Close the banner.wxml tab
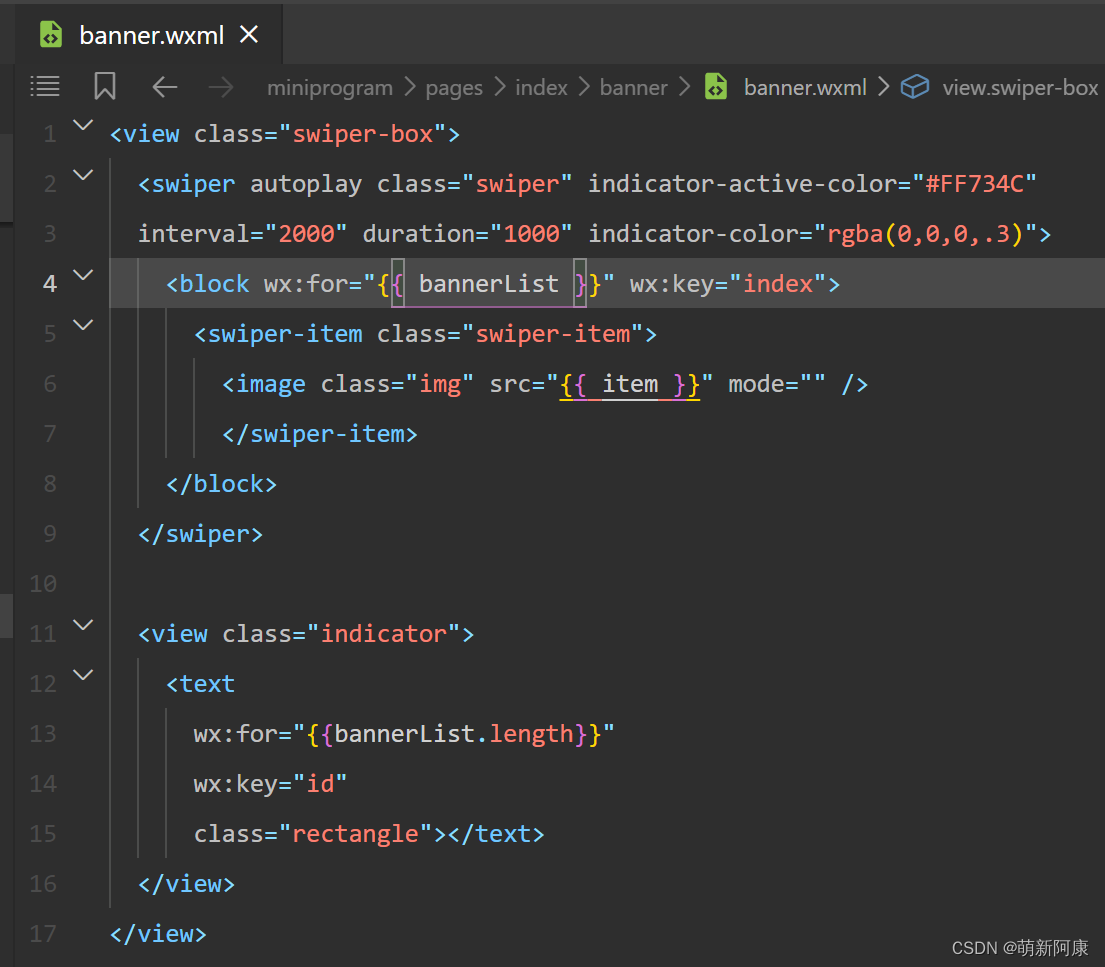This screenshot has height=967, width=1105. [249, 34]
